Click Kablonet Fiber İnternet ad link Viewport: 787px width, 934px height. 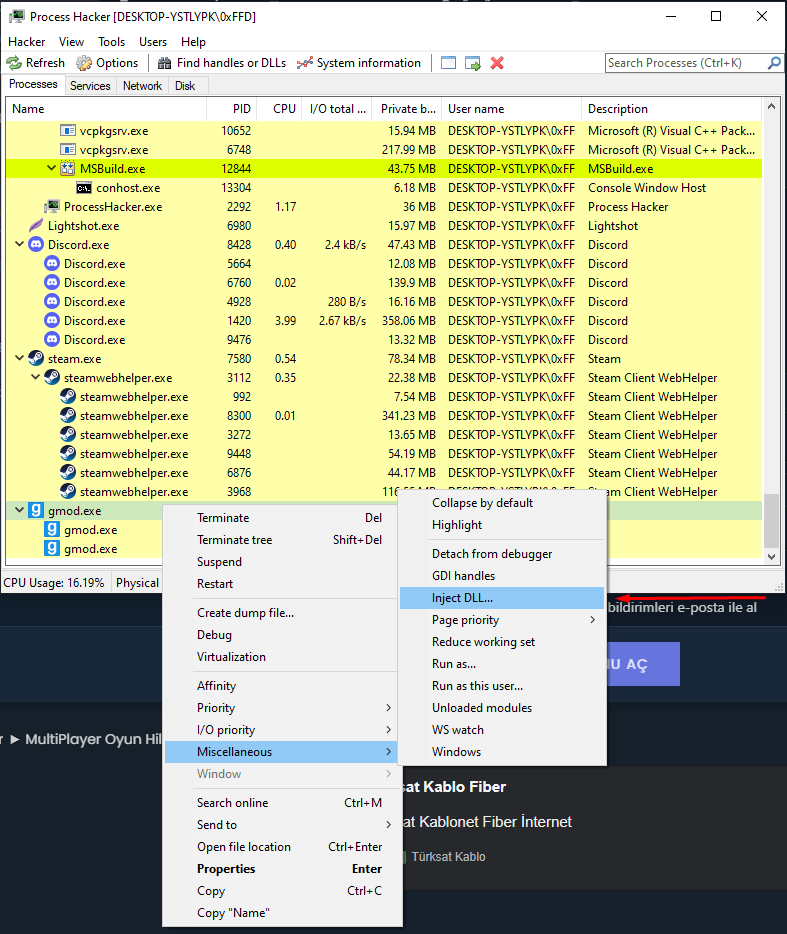[487, 822]
